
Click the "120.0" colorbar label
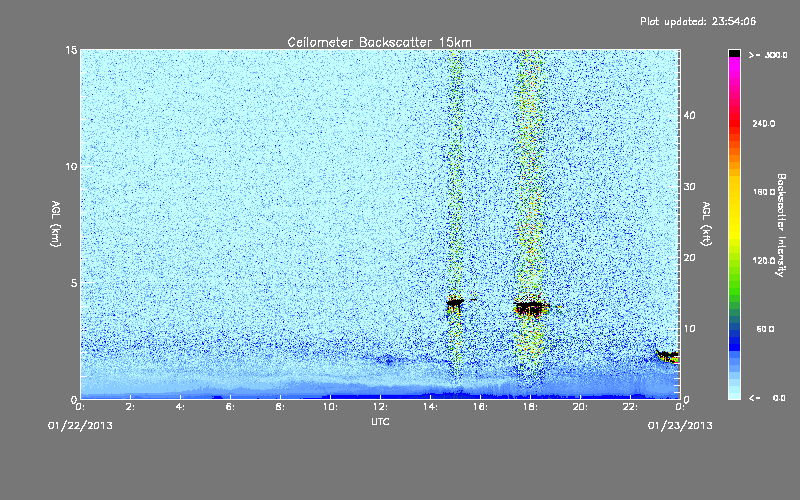click(x=764, y=261)
